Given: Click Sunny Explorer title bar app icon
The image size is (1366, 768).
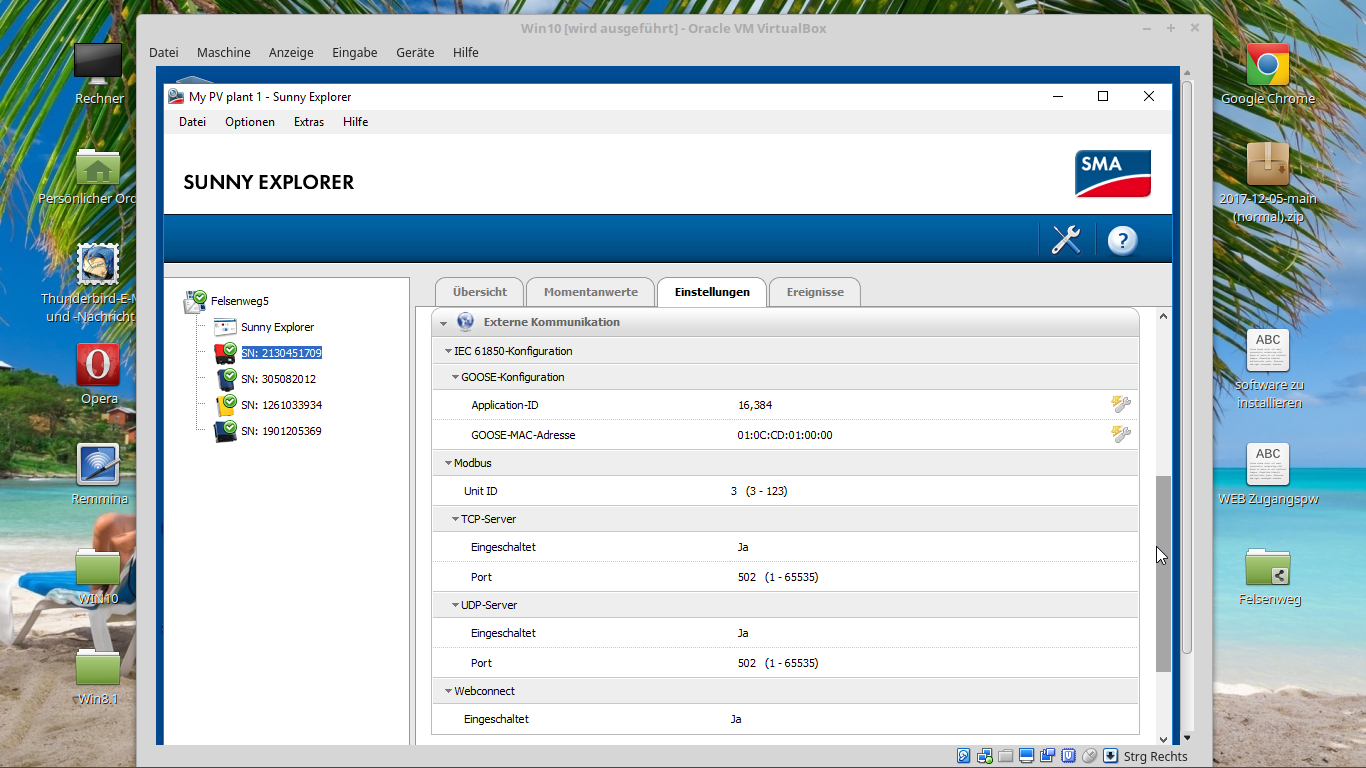Looking at the screenshot, I should pyautogui.click(x=176, y=97).
